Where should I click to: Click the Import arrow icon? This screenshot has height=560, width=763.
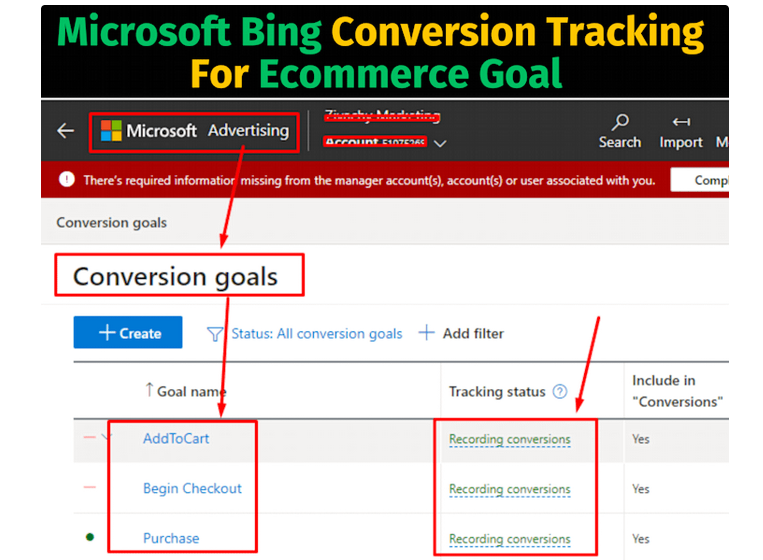(681, 122)
